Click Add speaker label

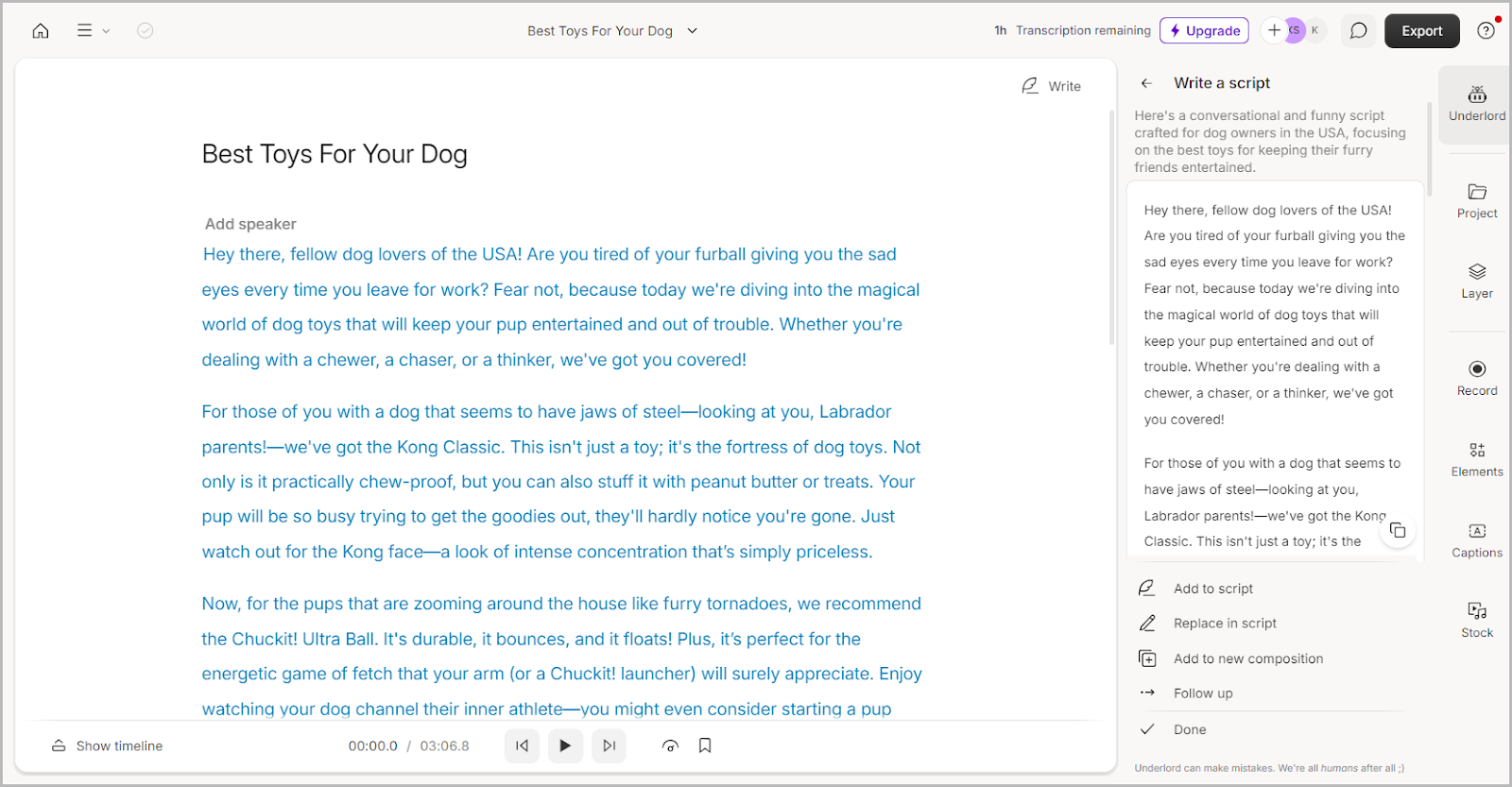250,224
